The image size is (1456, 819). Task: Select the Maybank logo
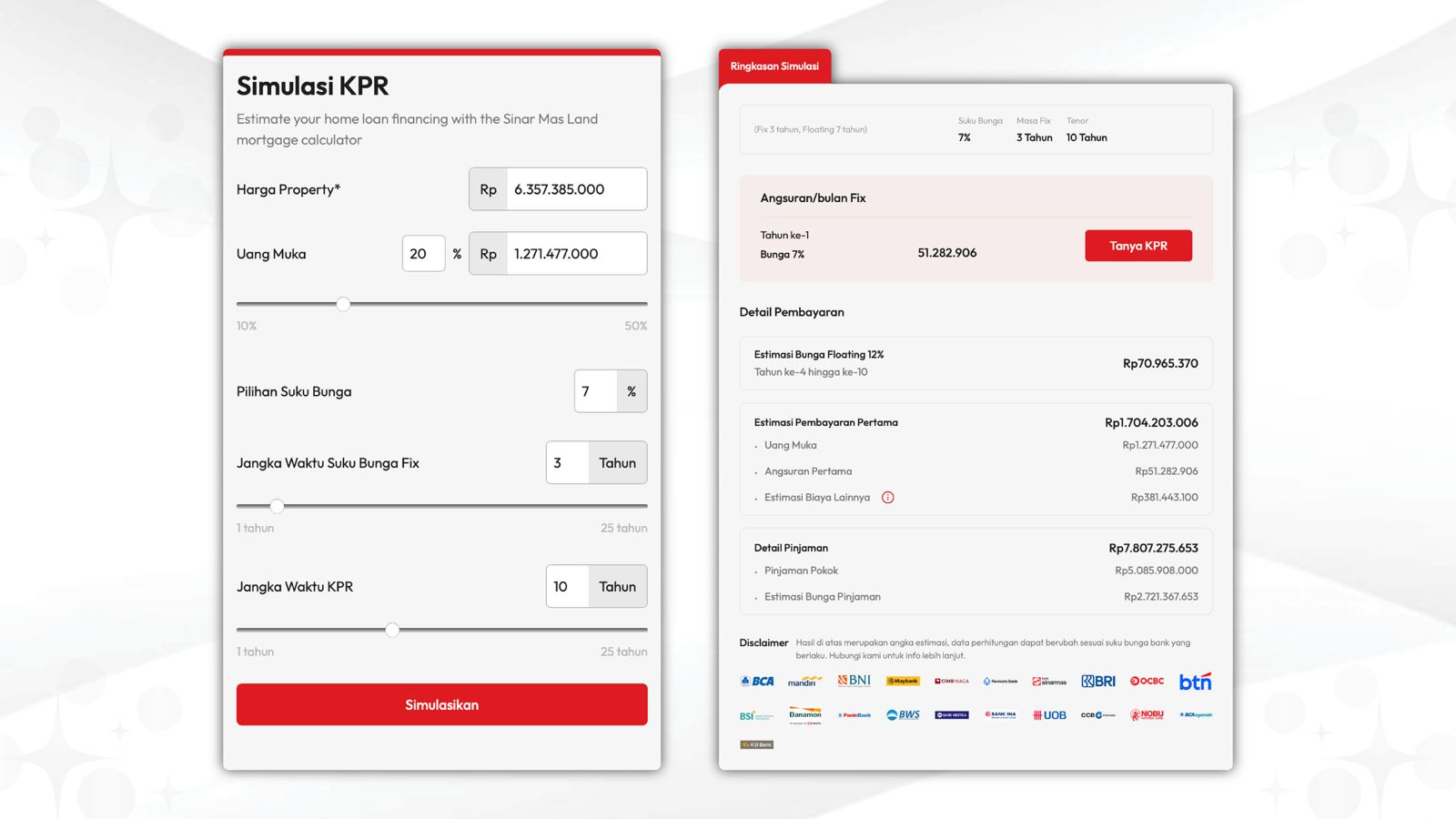(903, 681)
